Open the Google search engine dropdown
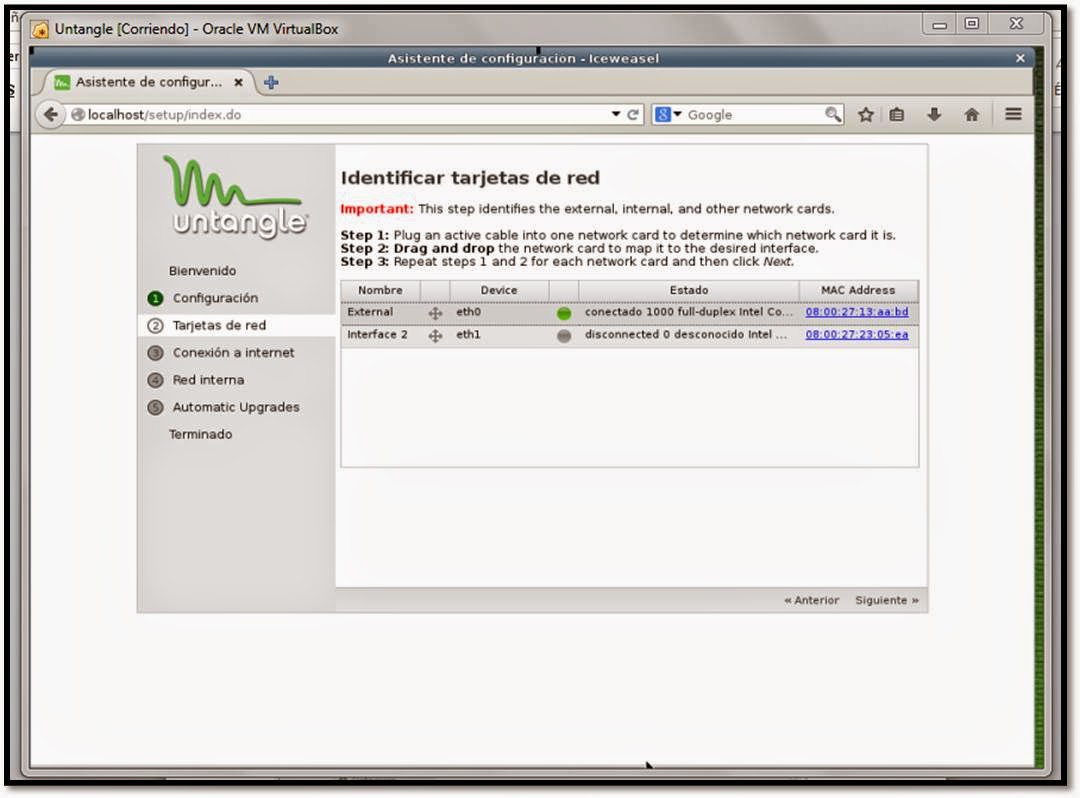Image resolution: width=1080 pixels, height=798 pixels. click(672, 114)
